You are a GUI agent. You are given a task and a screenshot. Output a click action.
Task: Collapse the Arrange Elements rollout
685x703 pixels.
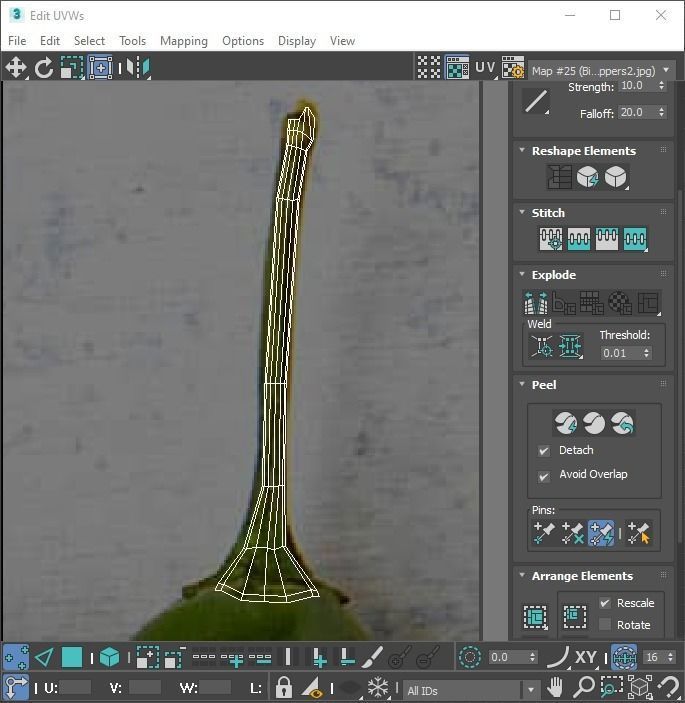click(522, 575)
